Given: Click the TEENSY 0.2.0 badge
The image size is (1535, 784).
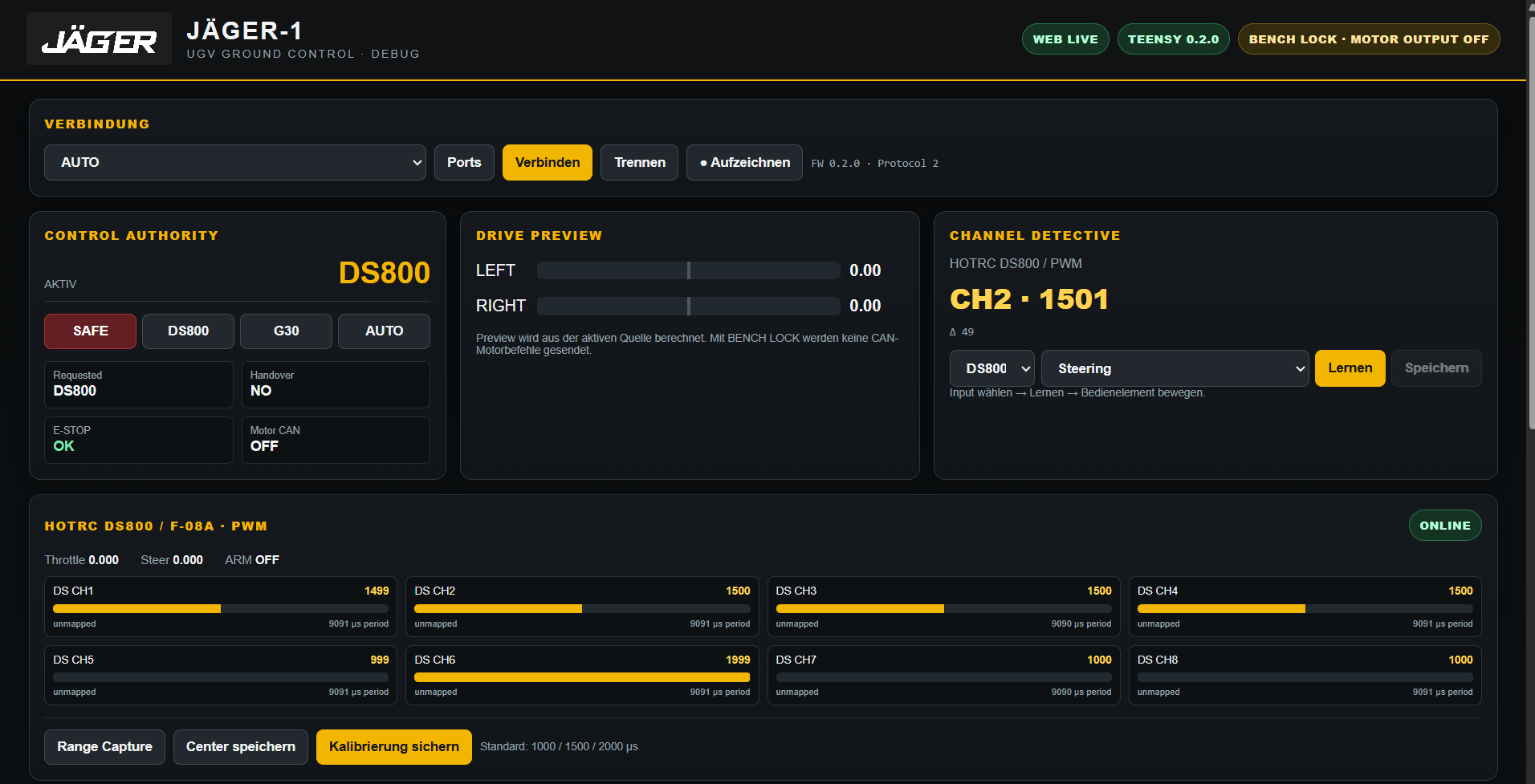Looking at the screenshot, I should click(x=1173, y=39).
